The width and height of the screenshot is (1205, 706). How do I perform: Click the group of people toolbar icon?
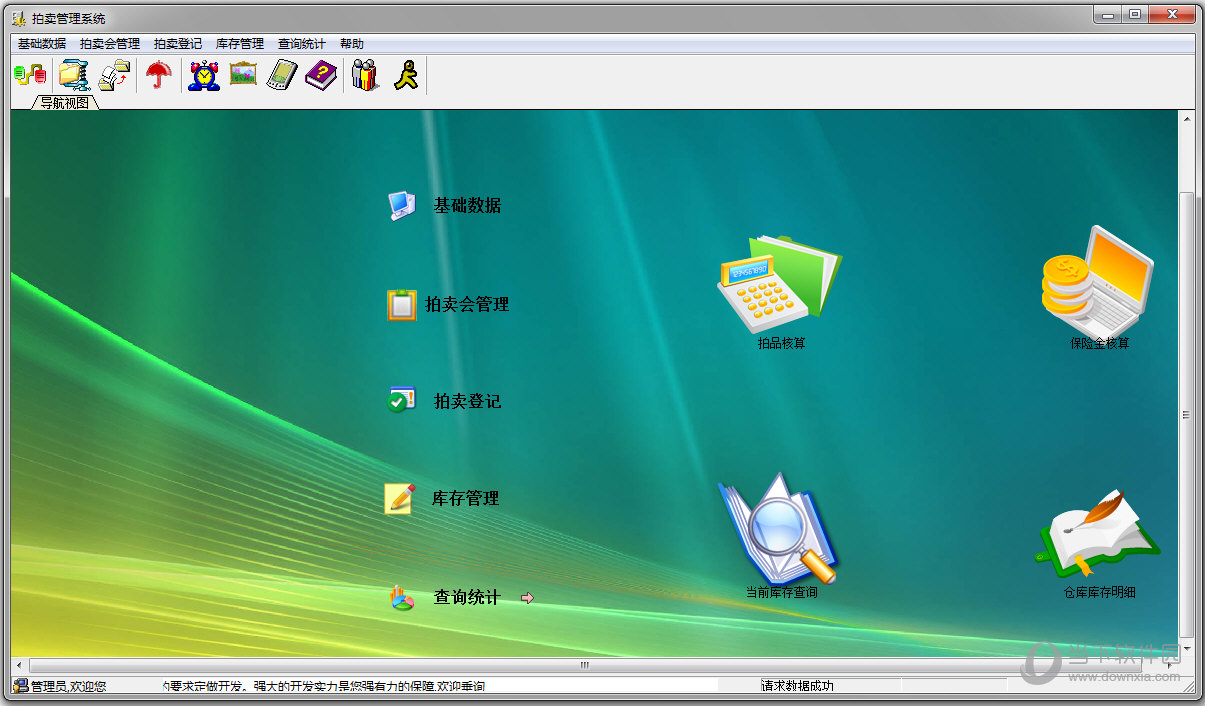[x=365, y=75]
